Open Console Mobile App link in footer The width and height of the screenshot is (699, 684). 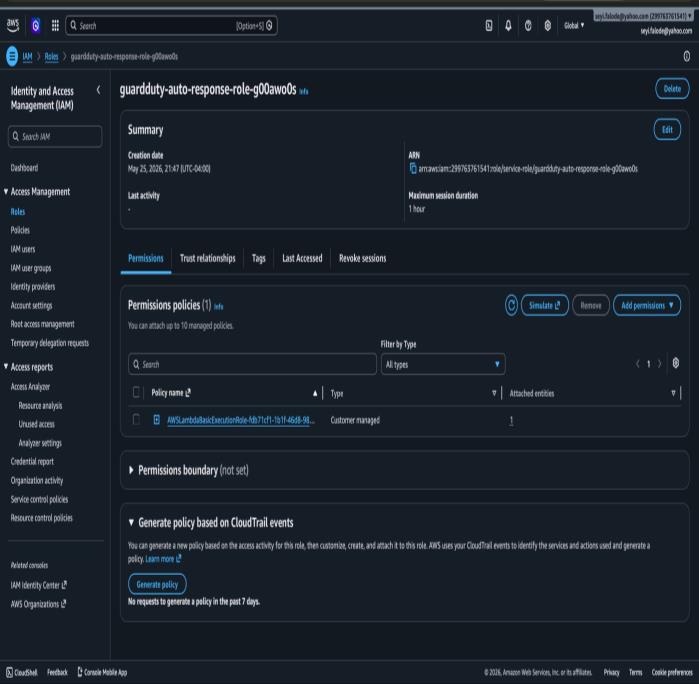(x=102, y=672)
